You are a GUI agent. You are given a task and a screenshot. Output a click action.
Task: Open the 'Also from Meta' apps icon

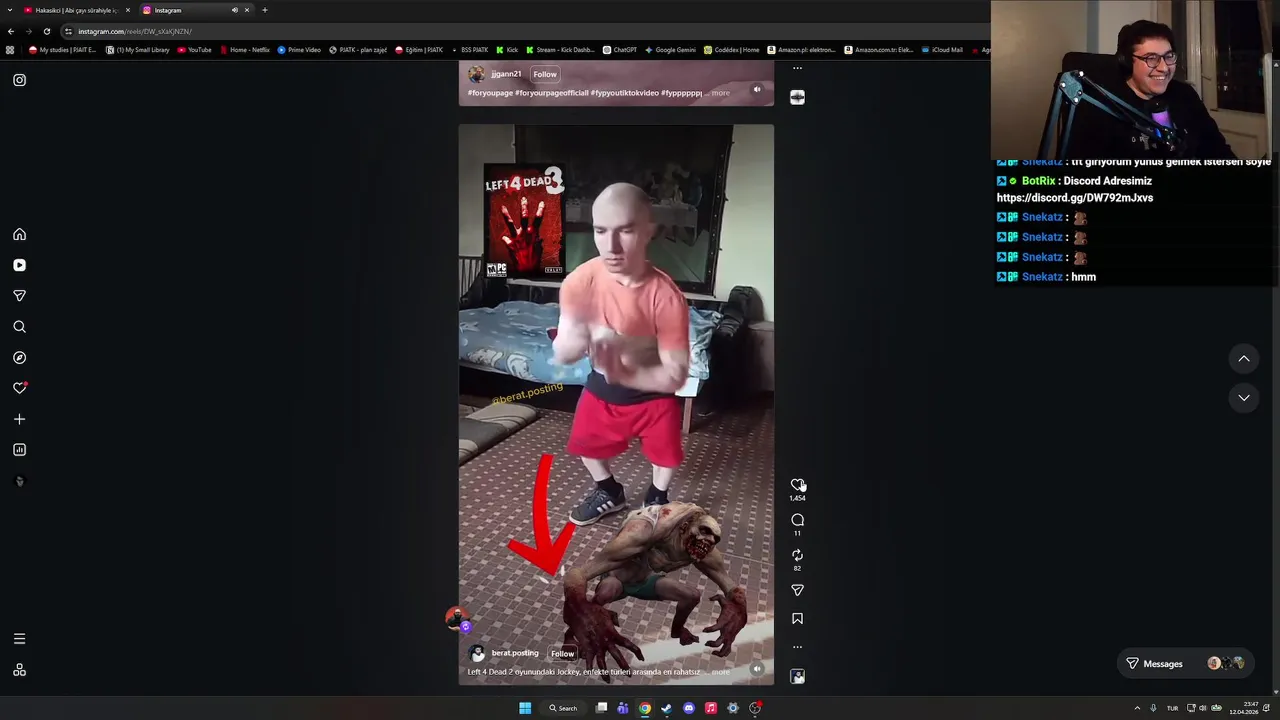pyautogui.click(x=19, y=670)
